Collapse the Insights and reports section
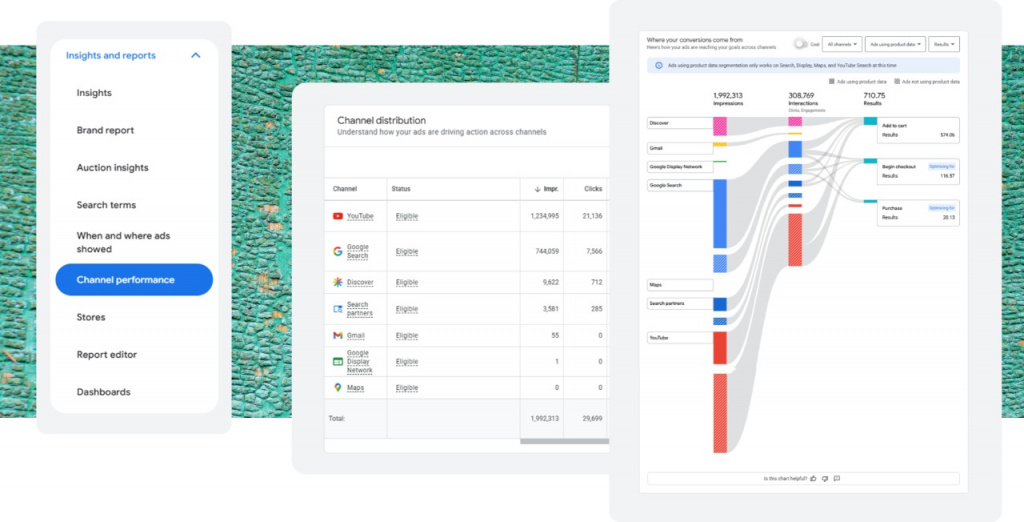This screenshot has height=522, width=1024. click(x=195, y=56)
